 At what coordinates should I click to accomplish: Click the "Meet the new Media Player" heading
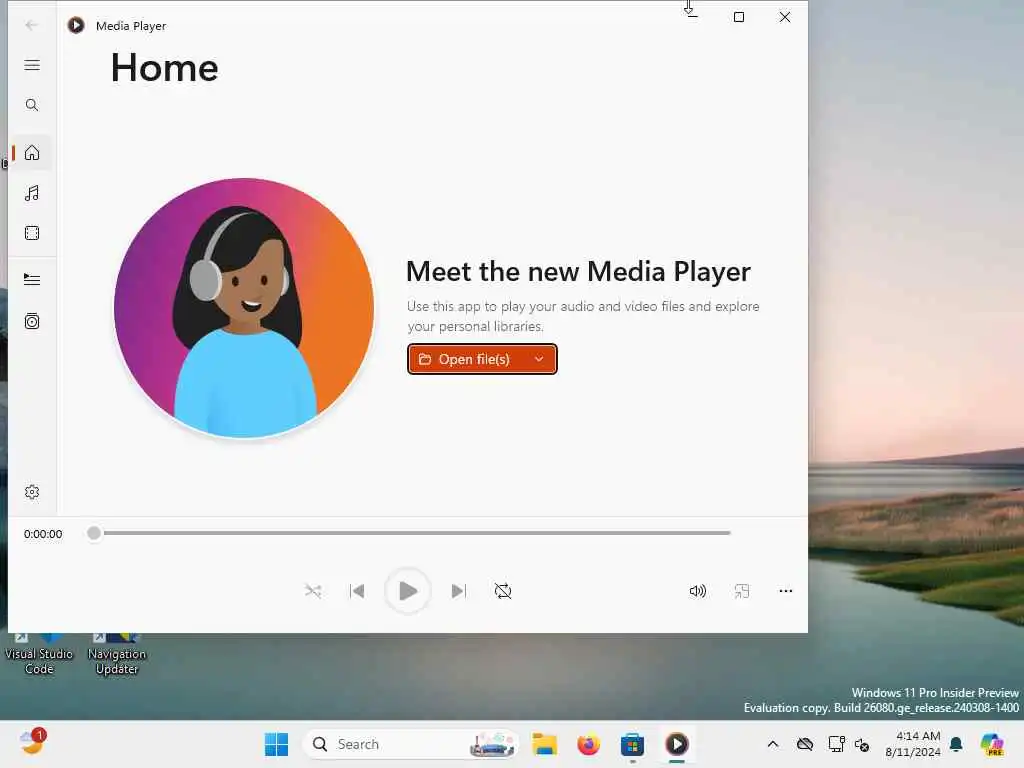[578, 272]
